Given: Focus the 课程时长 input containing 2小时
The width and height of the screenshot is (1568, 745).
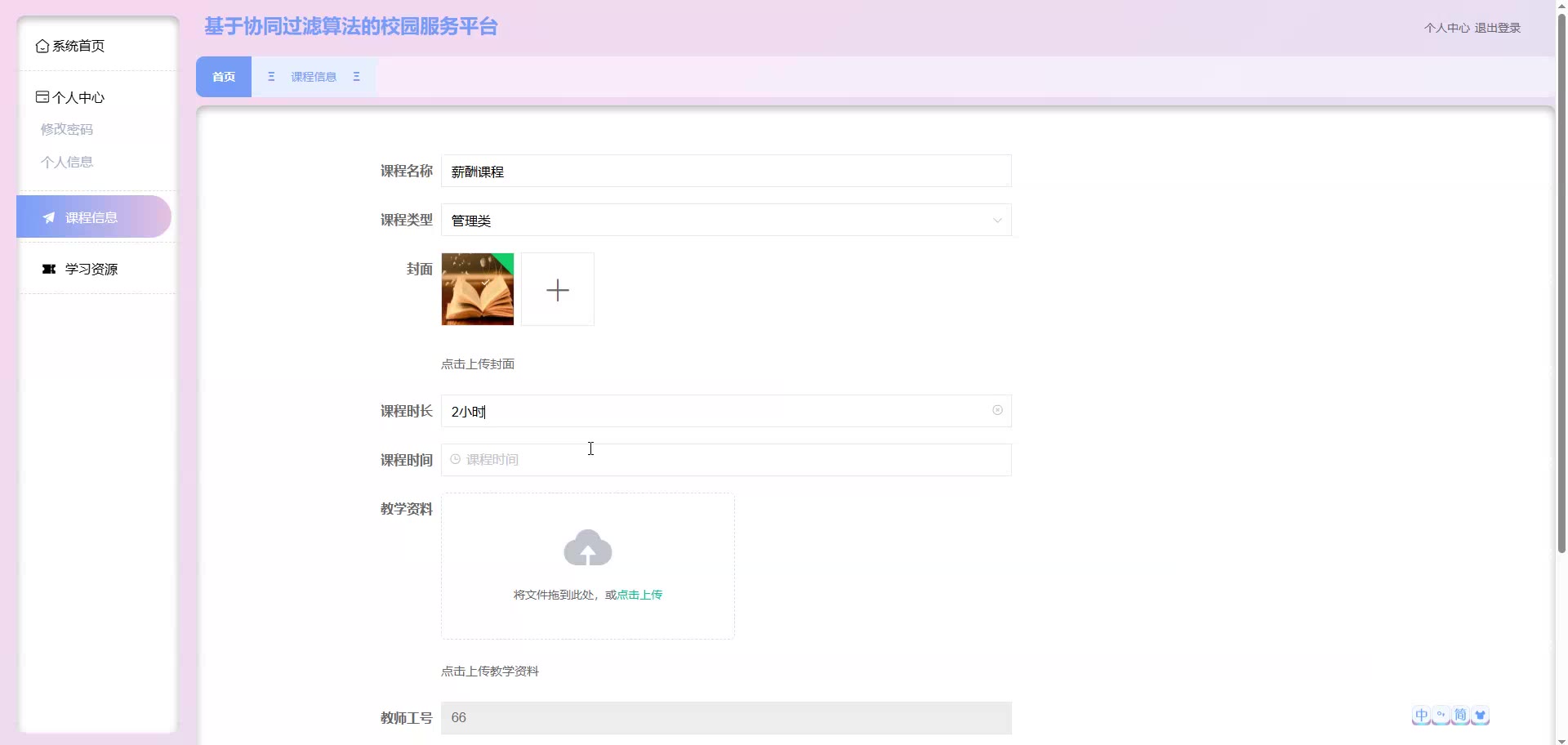Looking at the screenshot, I should (x=726, y=411).
